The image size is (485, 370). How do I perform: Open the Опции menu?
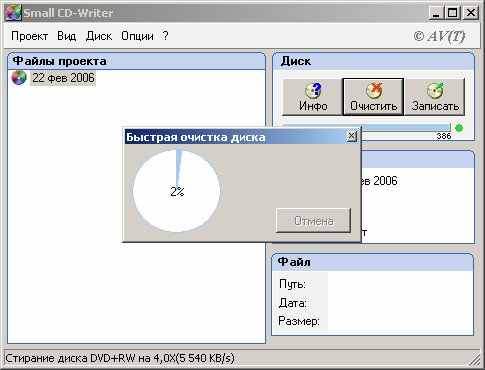pos(137,36)
